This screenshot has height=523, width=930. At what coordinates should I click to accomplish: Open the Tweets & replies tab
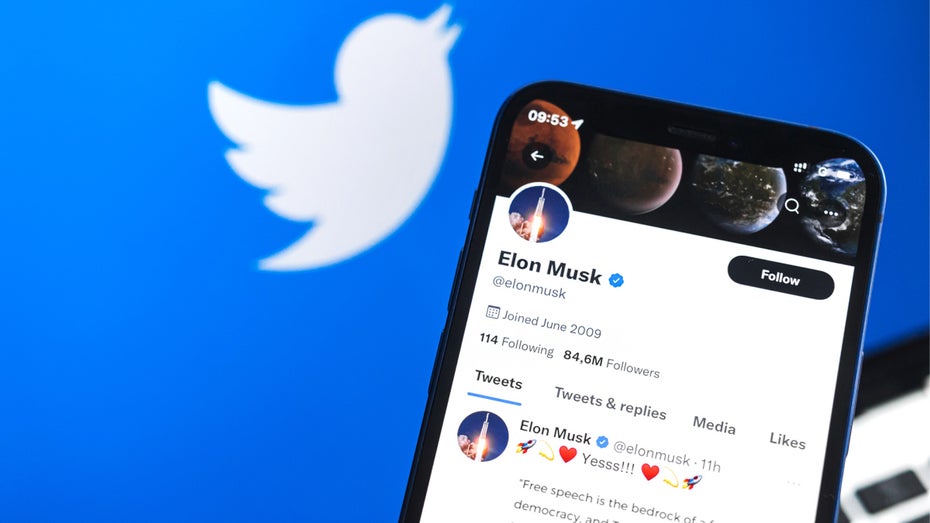coord(610,403)
